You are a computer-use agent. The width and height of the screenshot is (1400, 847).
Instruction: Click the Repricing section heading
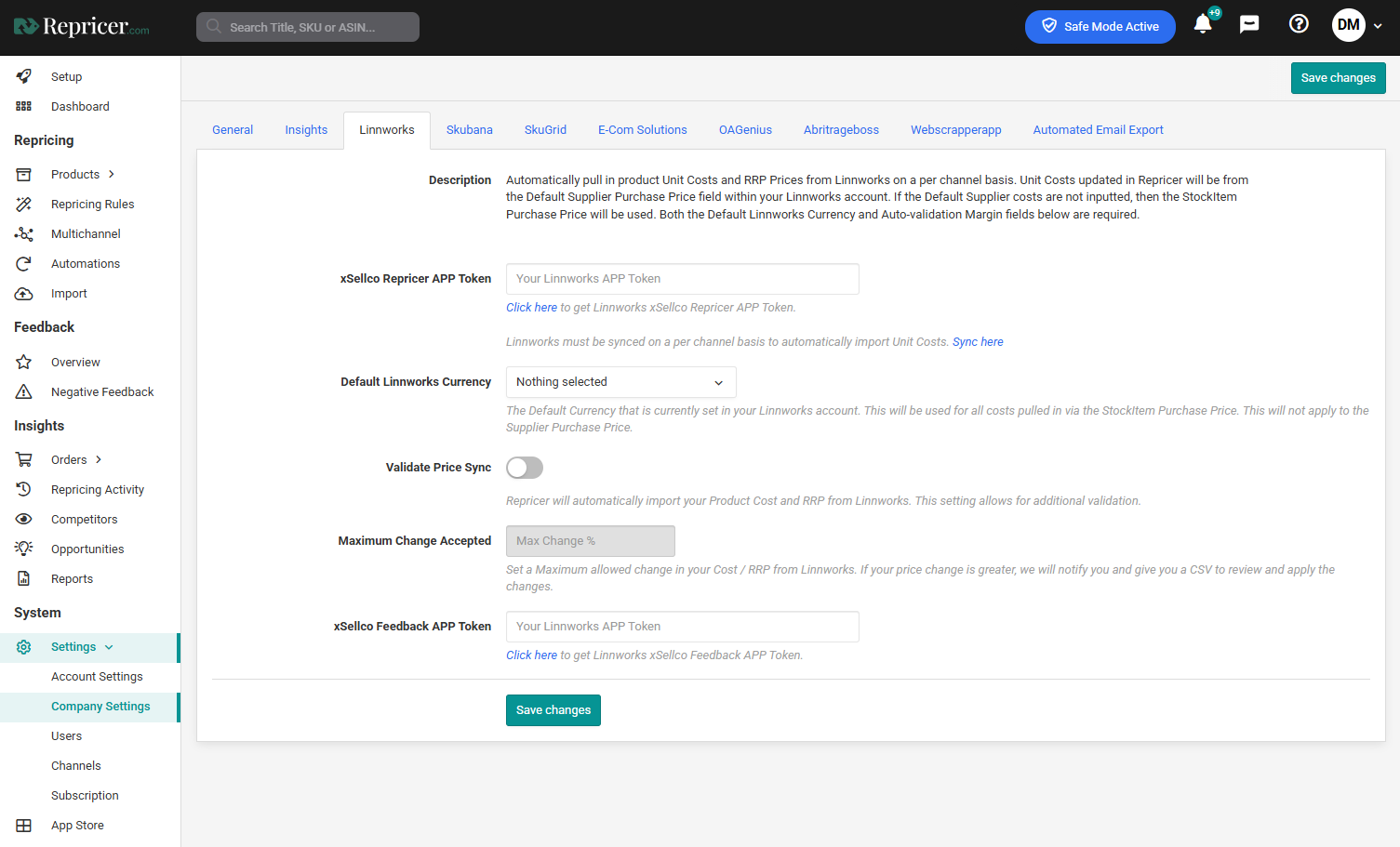44,140
